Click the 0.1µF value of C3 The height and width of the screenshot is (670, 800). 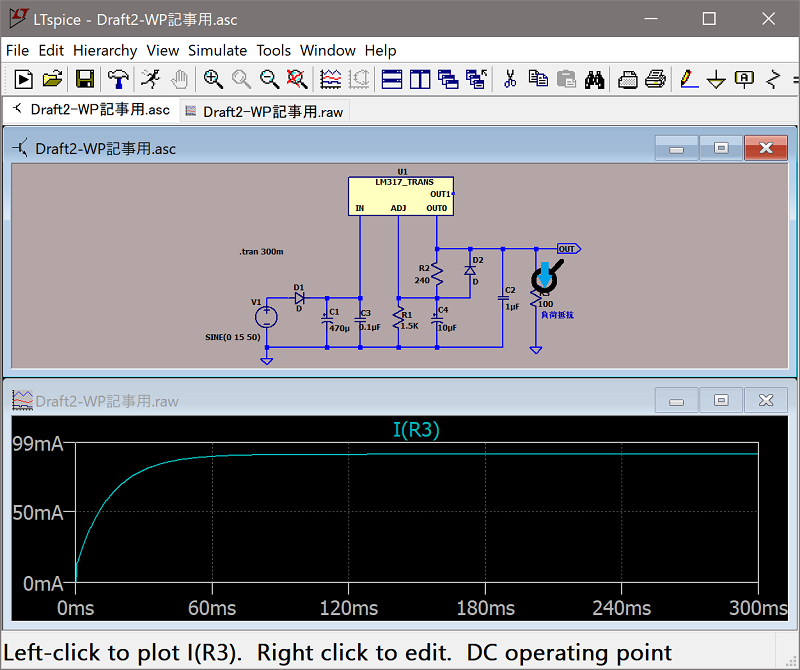pyautogui.click(x=370, y=327)
